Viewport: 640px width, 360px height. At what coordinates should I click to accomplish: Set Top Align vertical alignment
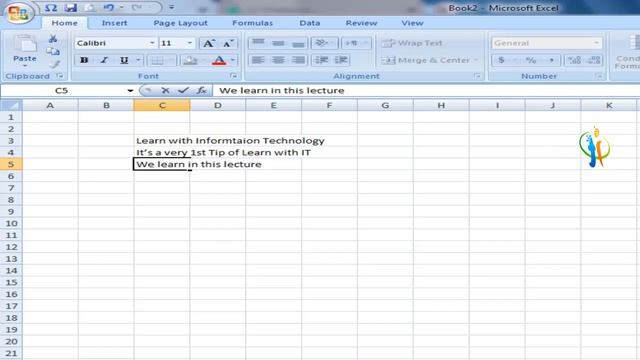coord(258,43)
